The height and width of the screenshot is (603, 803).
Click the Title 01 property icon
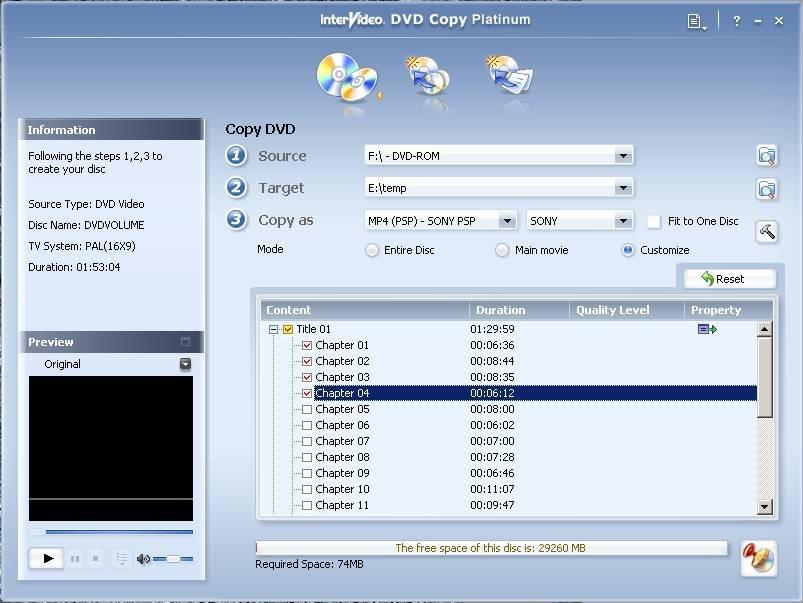pyautogui.click(x=707, y=329)
